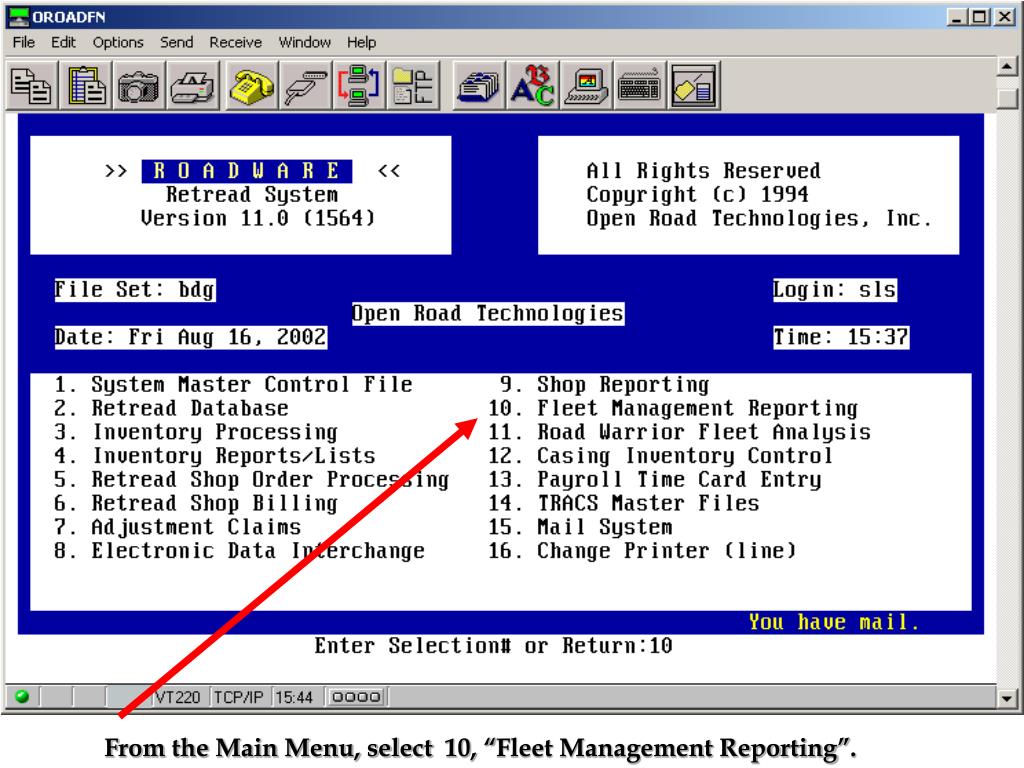1024x768 pixels.
Task: Click the disconnect plug toolbar icon
Action: click(x=305, y=86)
